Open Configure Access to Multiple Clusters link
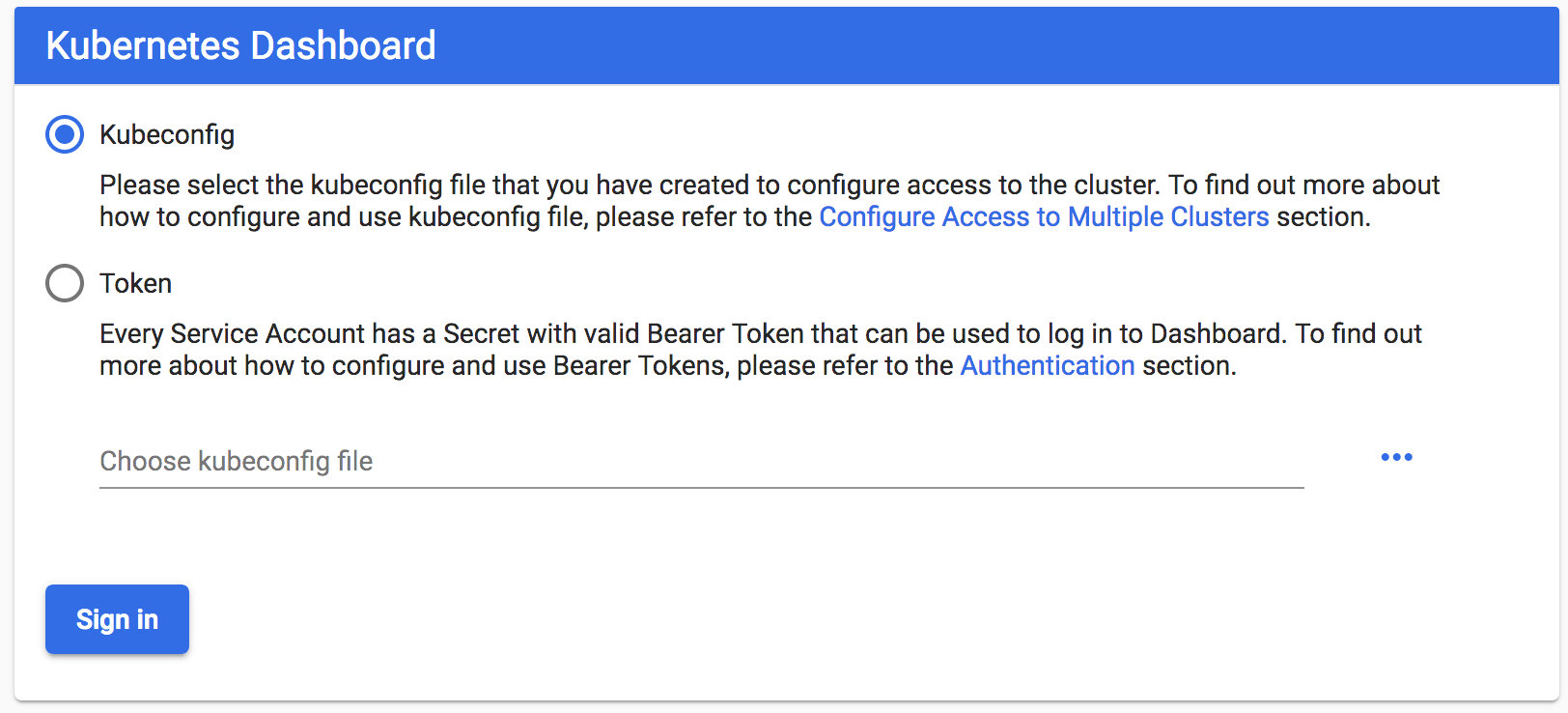 point(1044,216)
